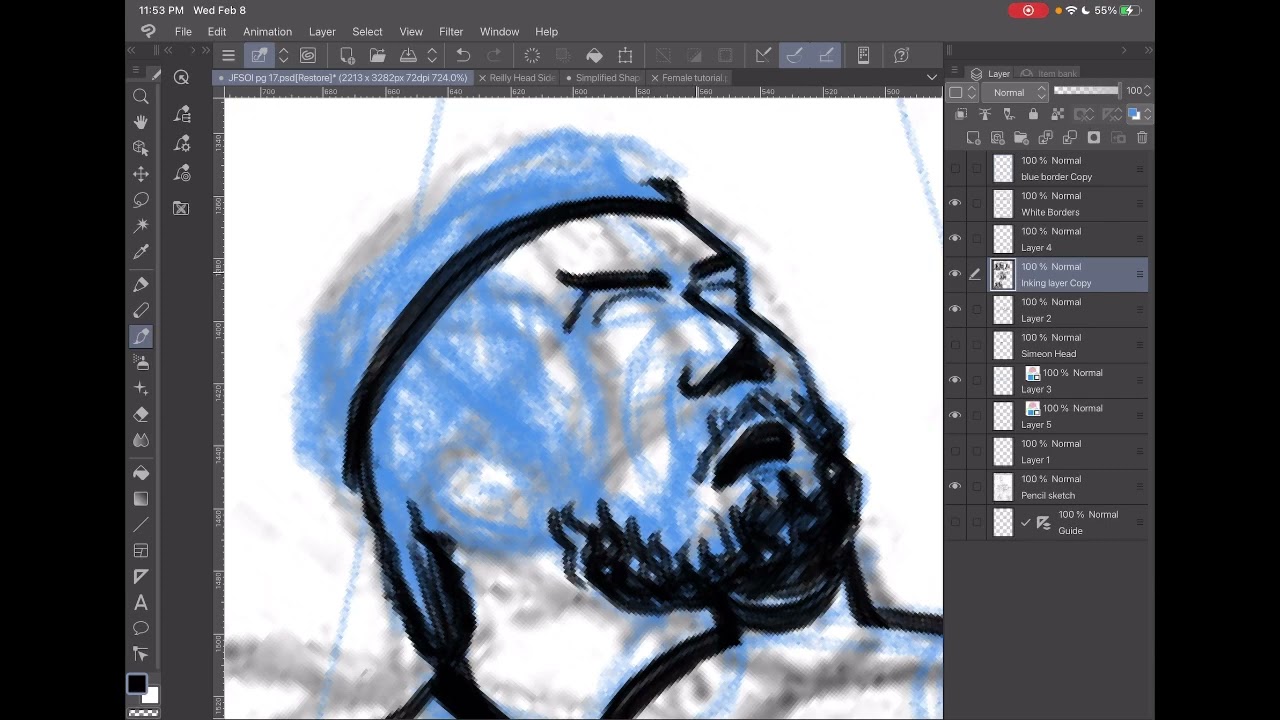Toggle Lock Layer padlock icon
This screenshot has width=1280, height=720.
pyautogui.click(x=1033, y=115)
